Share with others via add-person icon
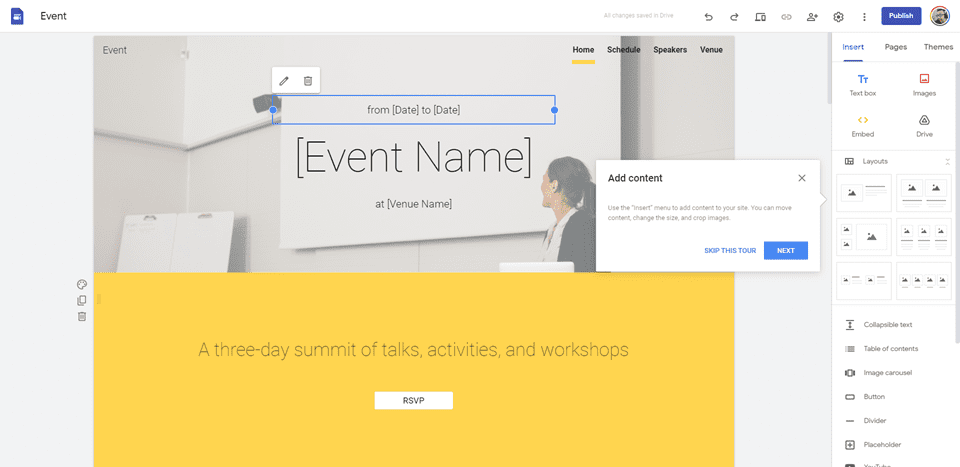The height and width of the screenshot is (467, 960). pos(812,17)
